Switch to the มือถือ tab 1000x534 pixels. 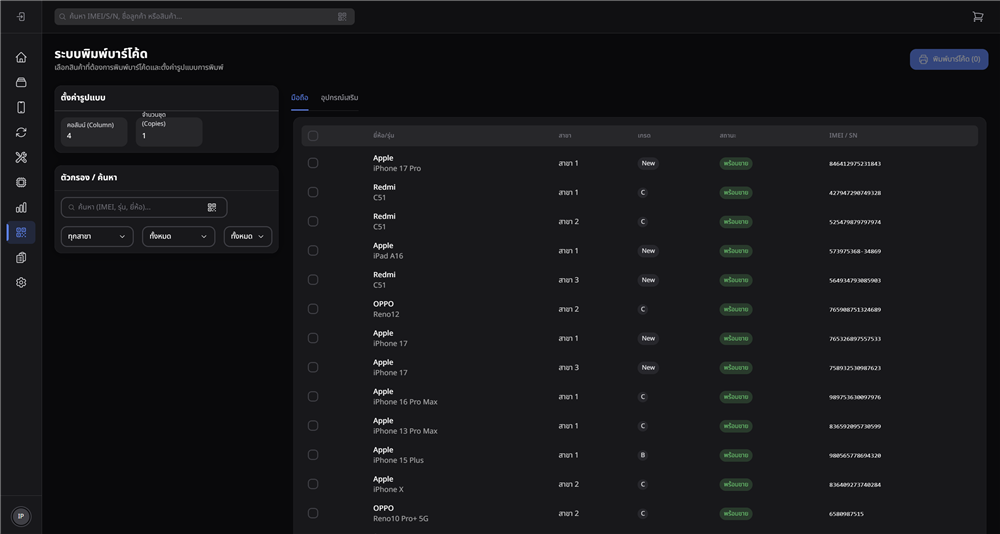point(299,98)
